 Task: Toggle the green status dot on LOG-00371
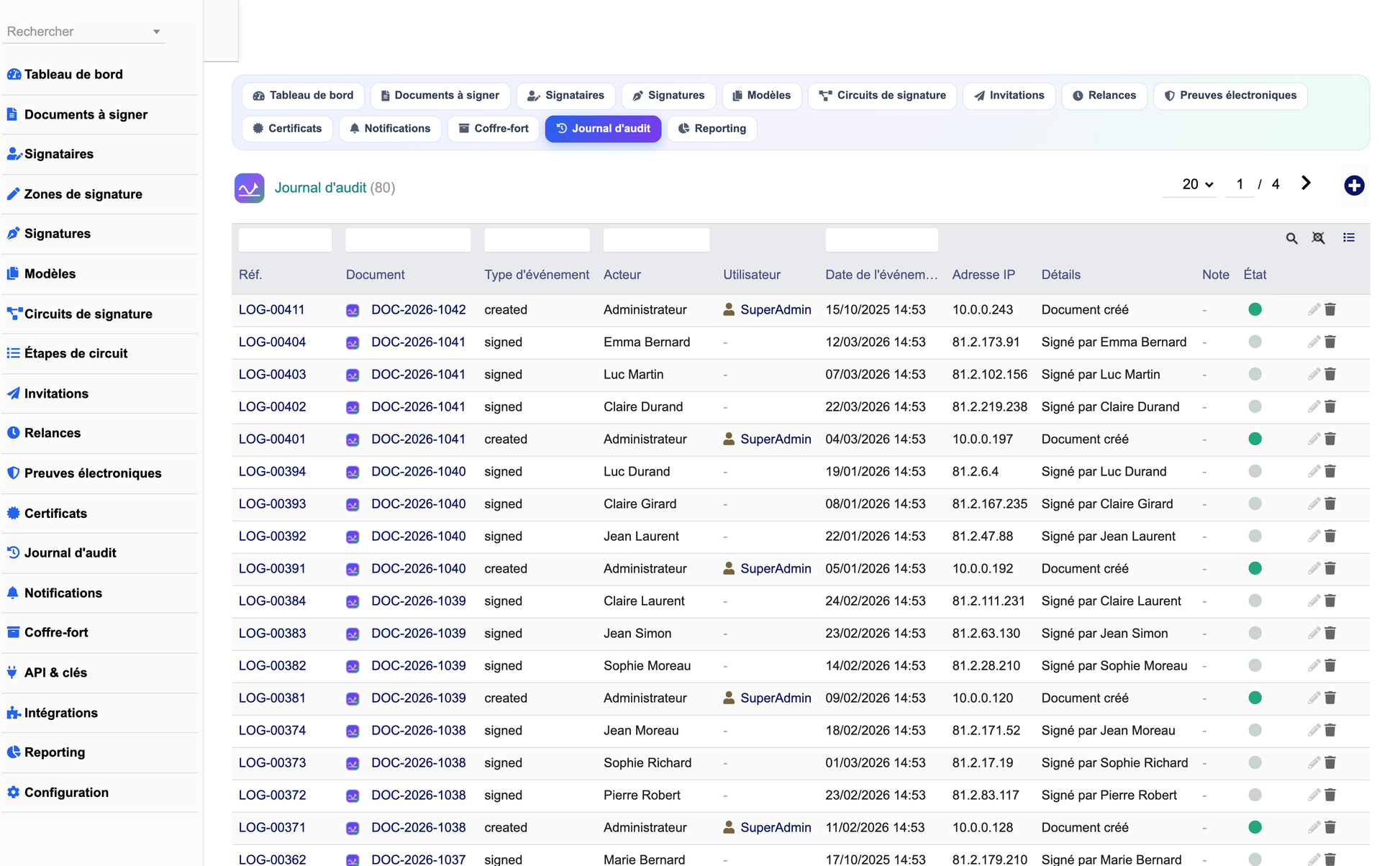(x=1255, y=827)
